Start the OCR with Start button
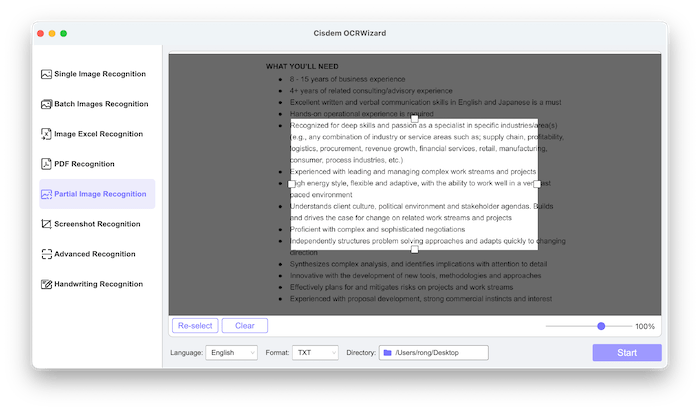This screenshot has height=411, width=700. click(626, 353)
